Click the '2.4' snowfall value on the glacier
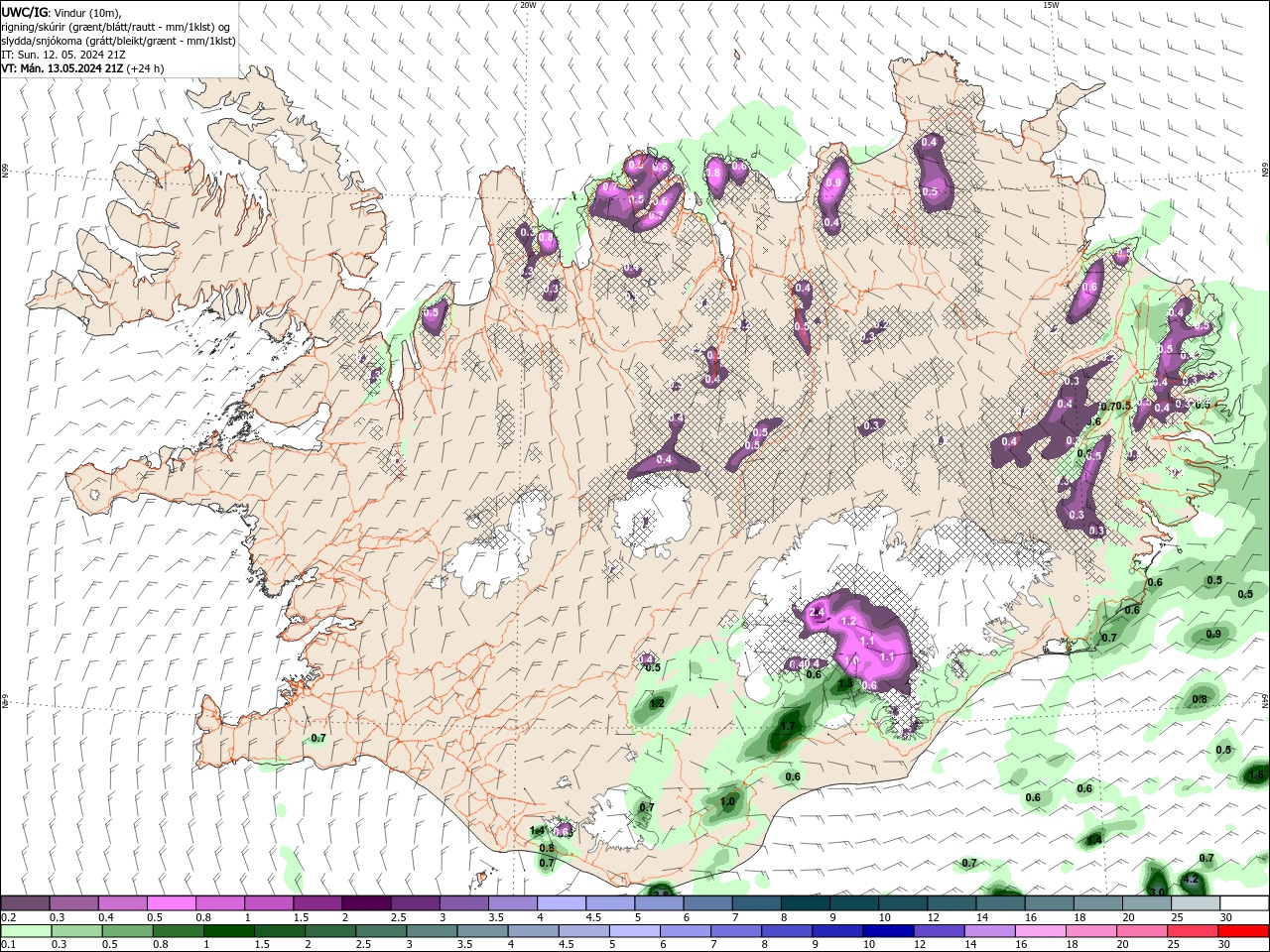The image size is (1270, 952). [x=817, y=613]
